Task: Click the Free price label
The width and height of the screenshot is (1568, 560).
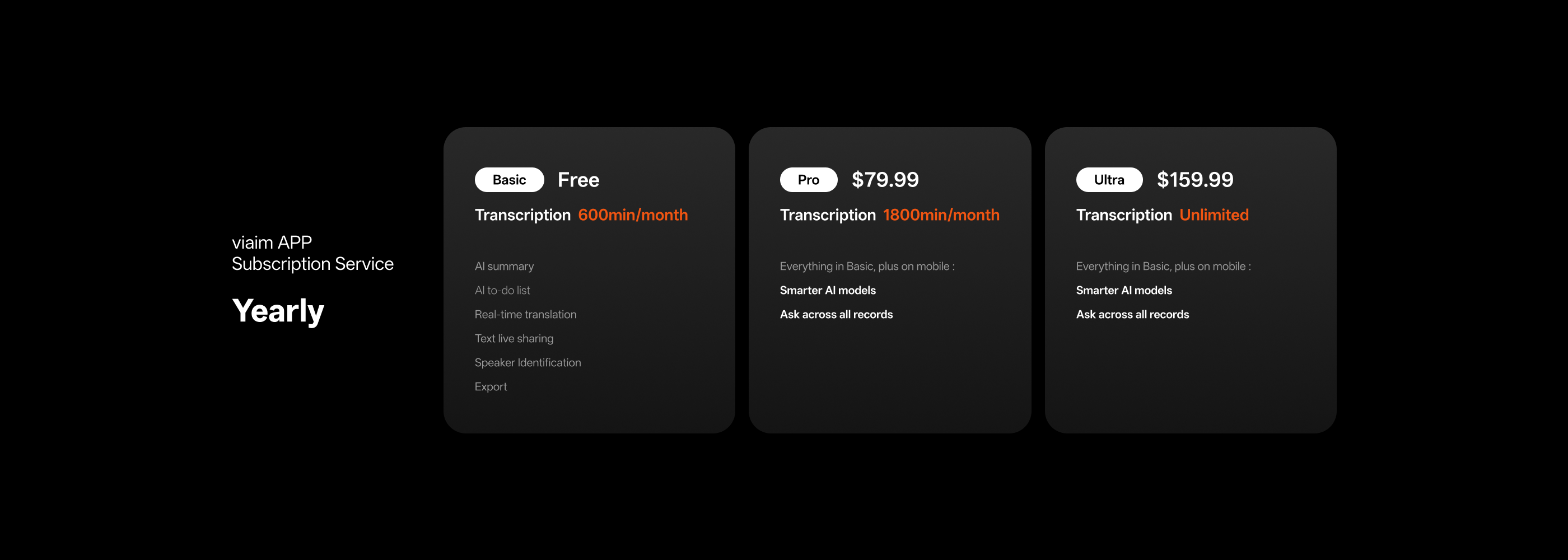Action: [578, 180]
